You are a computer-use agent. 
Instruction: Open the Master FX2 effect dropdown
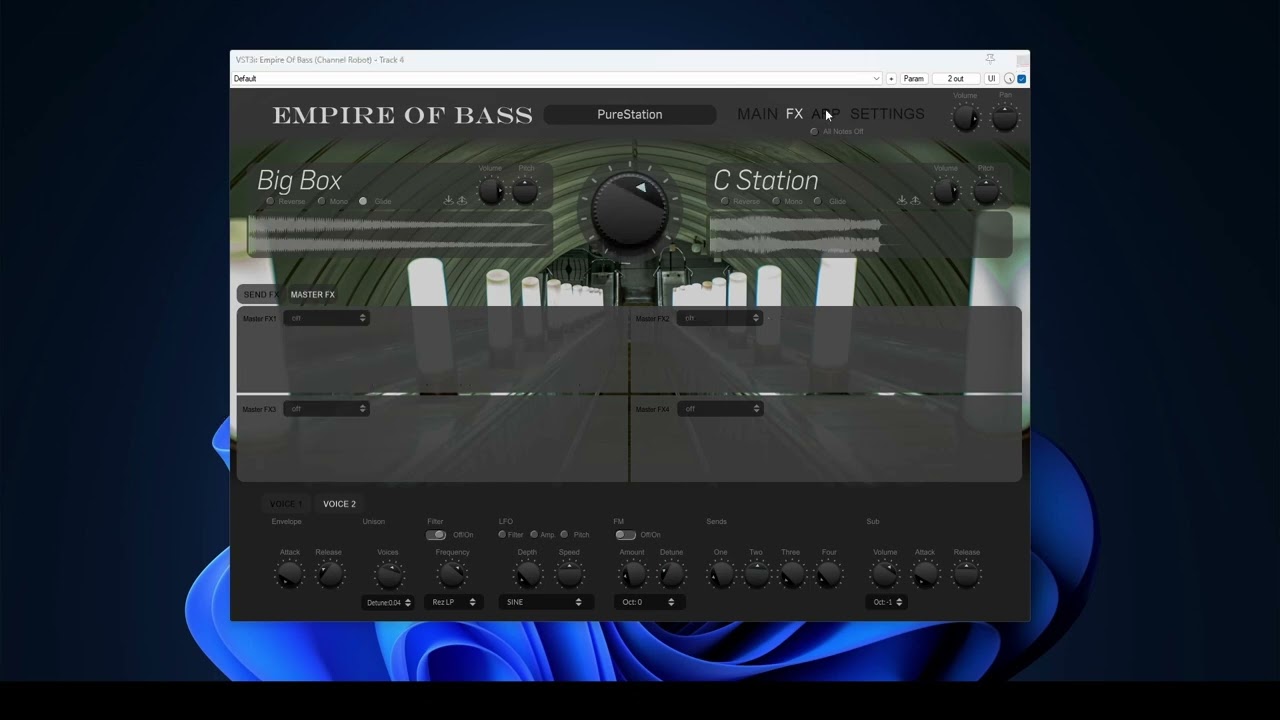(x=719, y=318)
